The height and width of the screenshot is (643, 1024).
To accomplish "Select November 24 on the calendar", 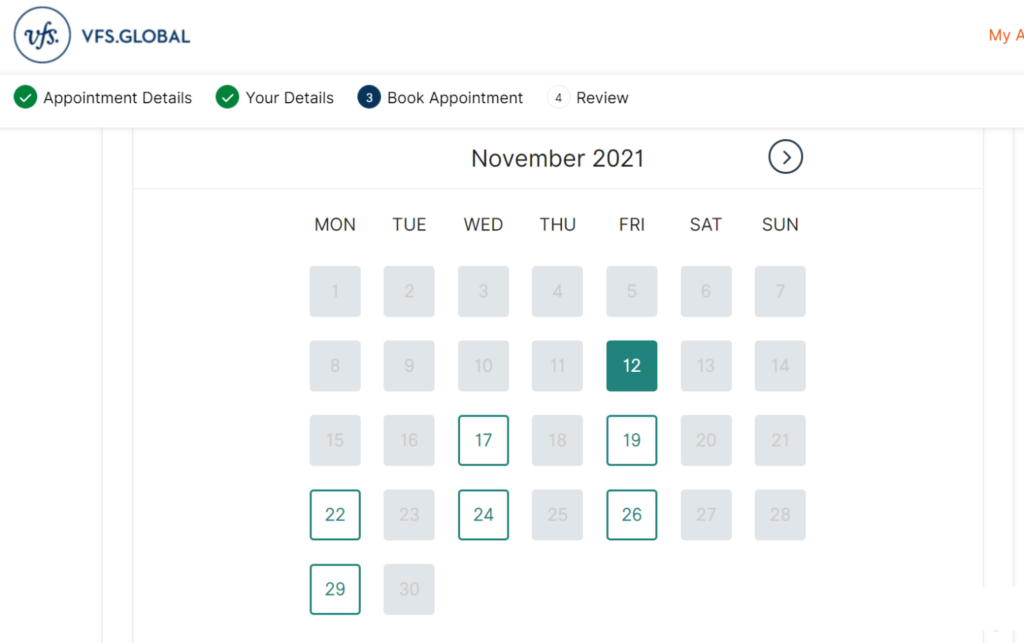I will click(x=483, y=514).
